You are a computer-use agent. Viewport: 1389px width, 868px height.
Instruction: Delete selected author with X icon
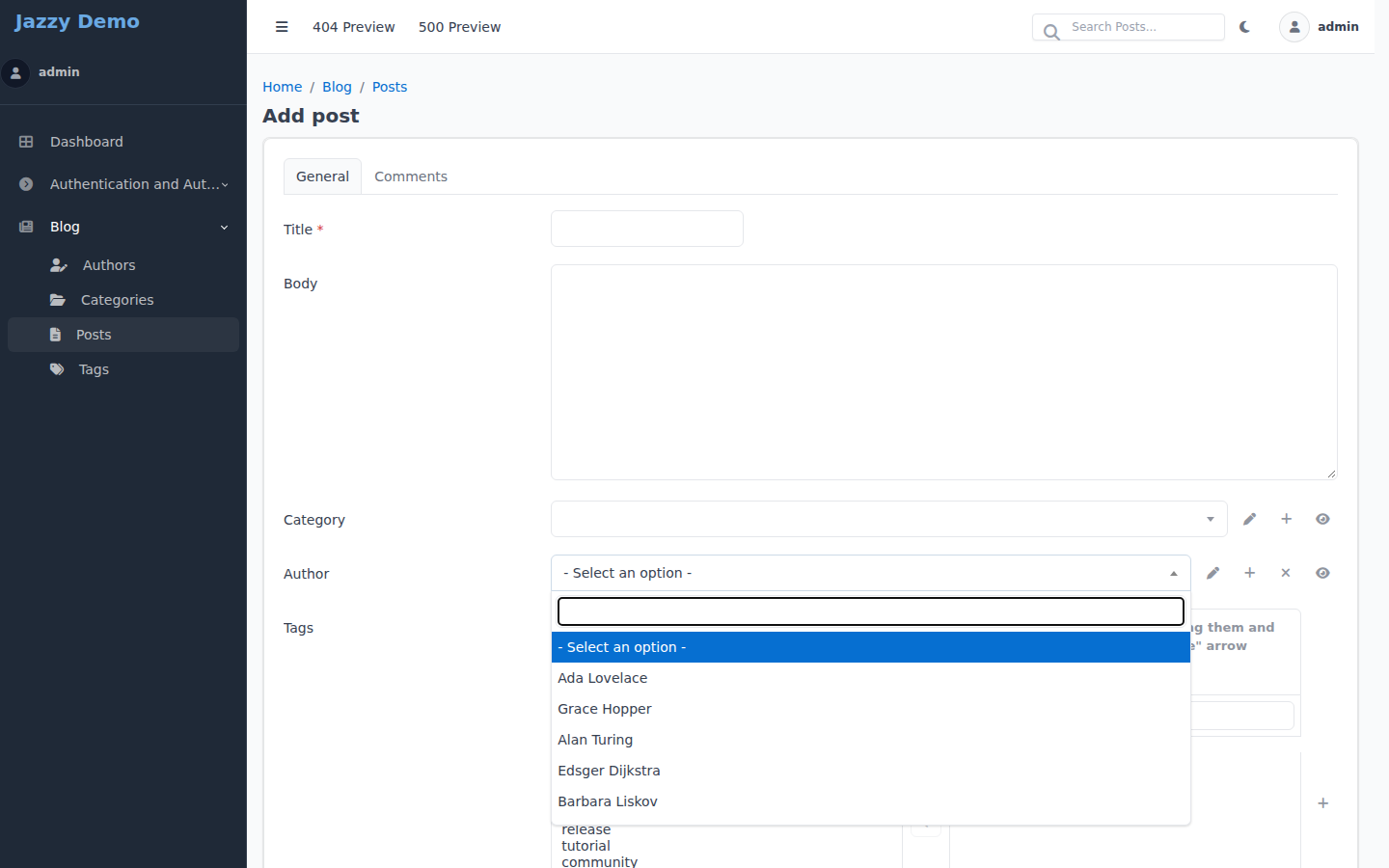click(1286, 573)
